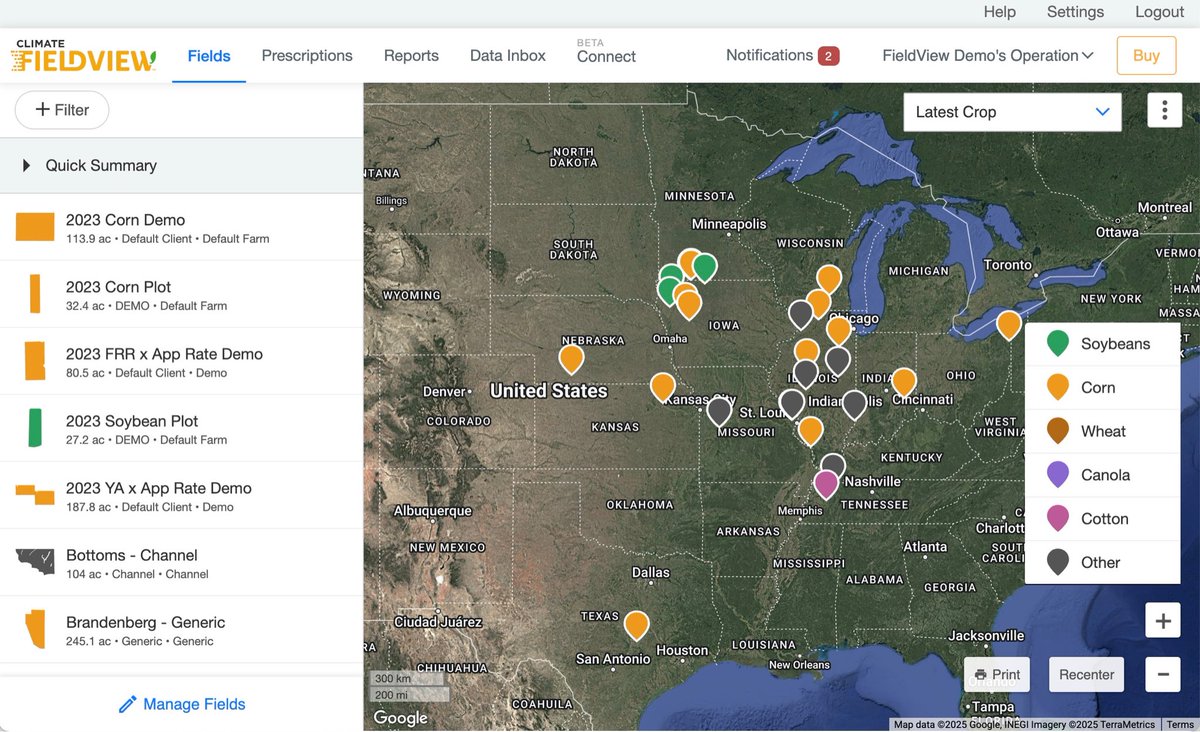
Task: Click the Filter button
Action: click(62, 110)
